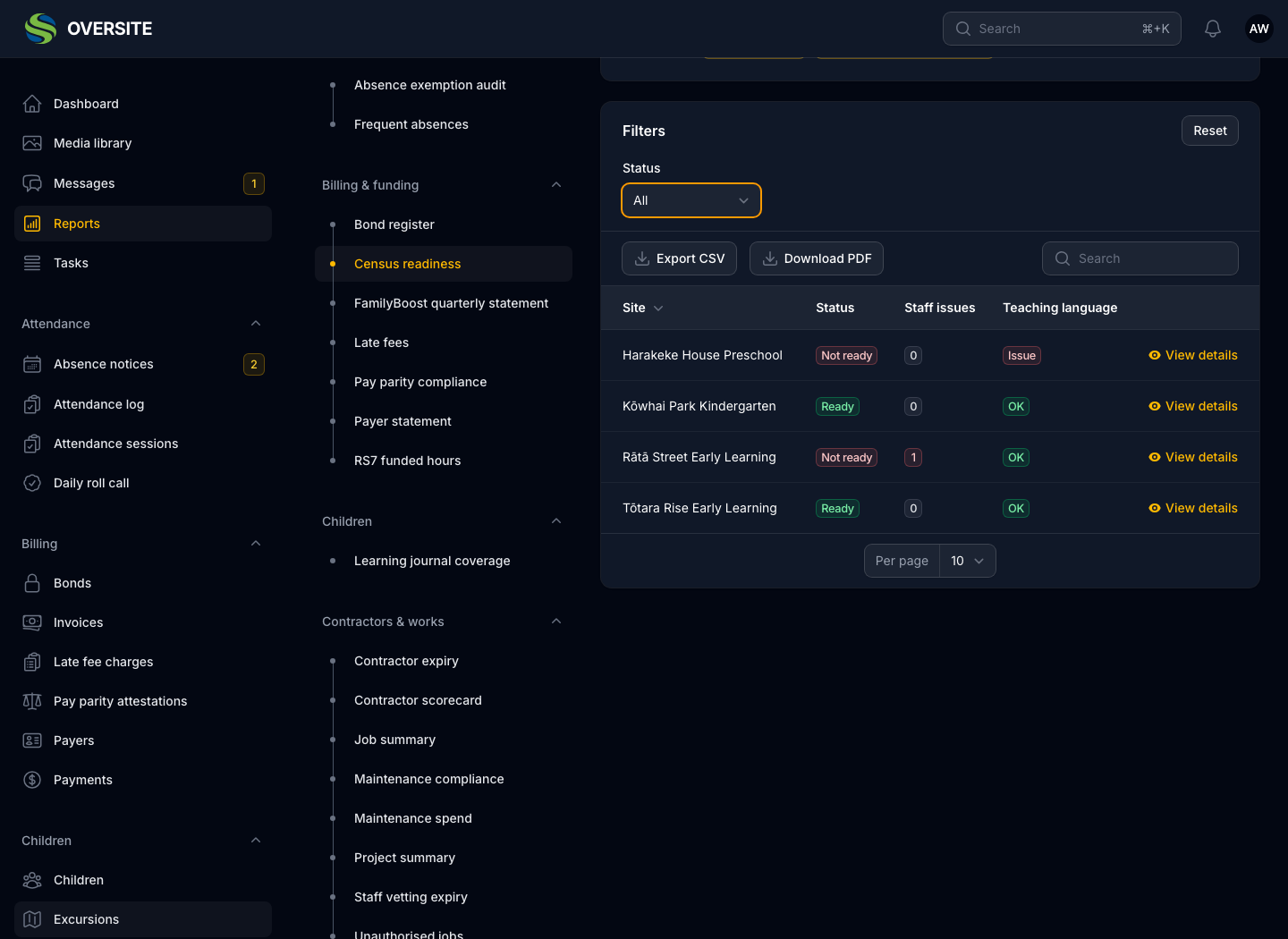Open the Pay parity compliance report
1288x939 pixels.
pyautogui.click(x=444, y=382)
